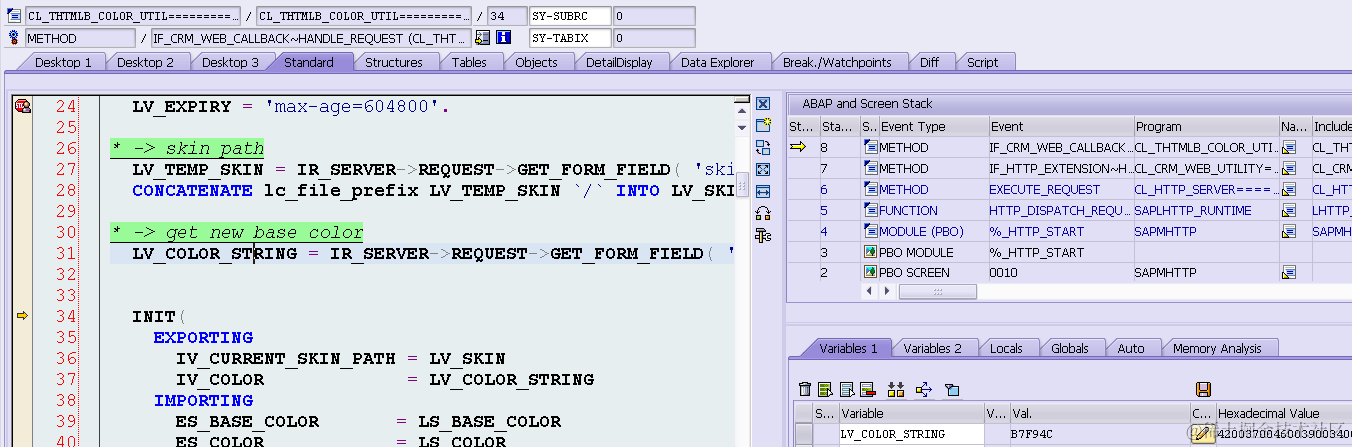Click the filter icon in Variables toolbar
1352x447 pixels.
[x=951, y=389]
